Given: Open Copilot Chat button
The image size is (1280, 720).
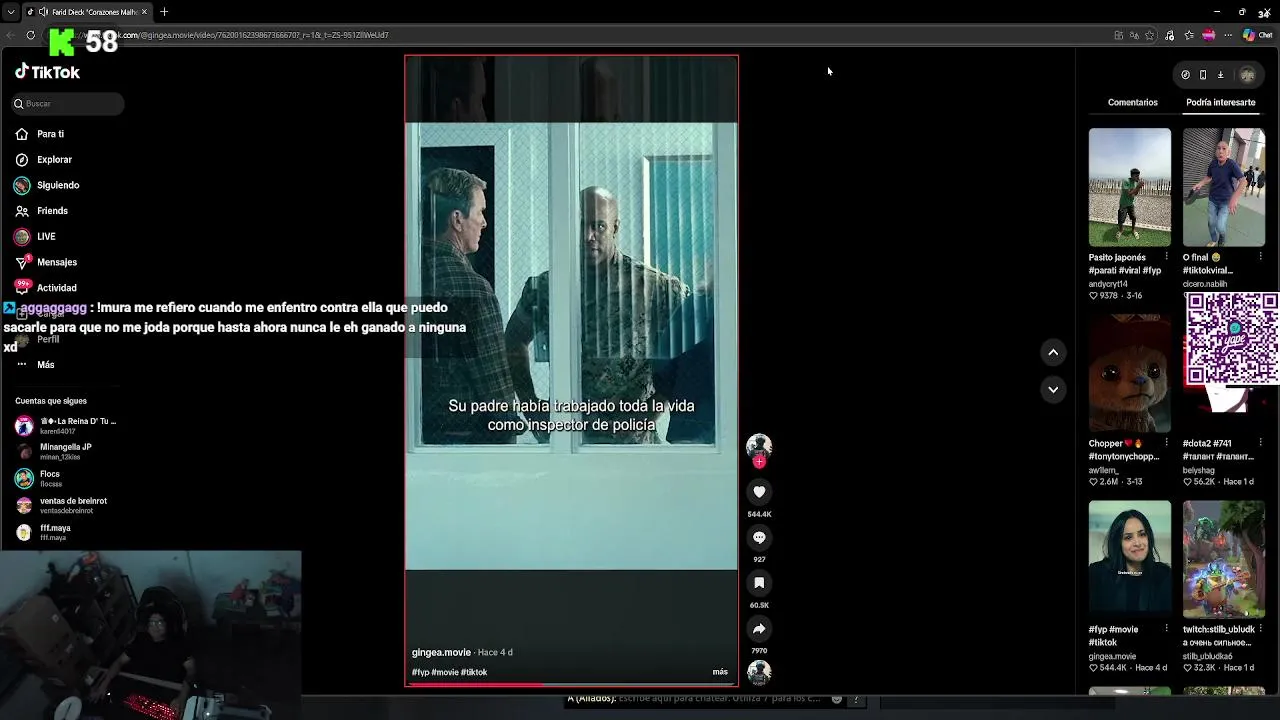Looking at the screenshot, I should point(1257,35).
